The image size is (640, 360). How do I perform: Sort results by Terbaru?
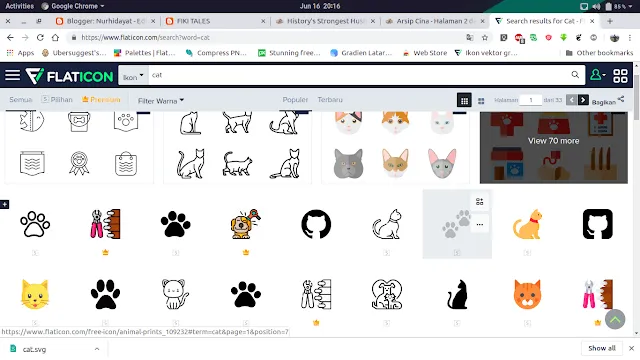[330, 100]
